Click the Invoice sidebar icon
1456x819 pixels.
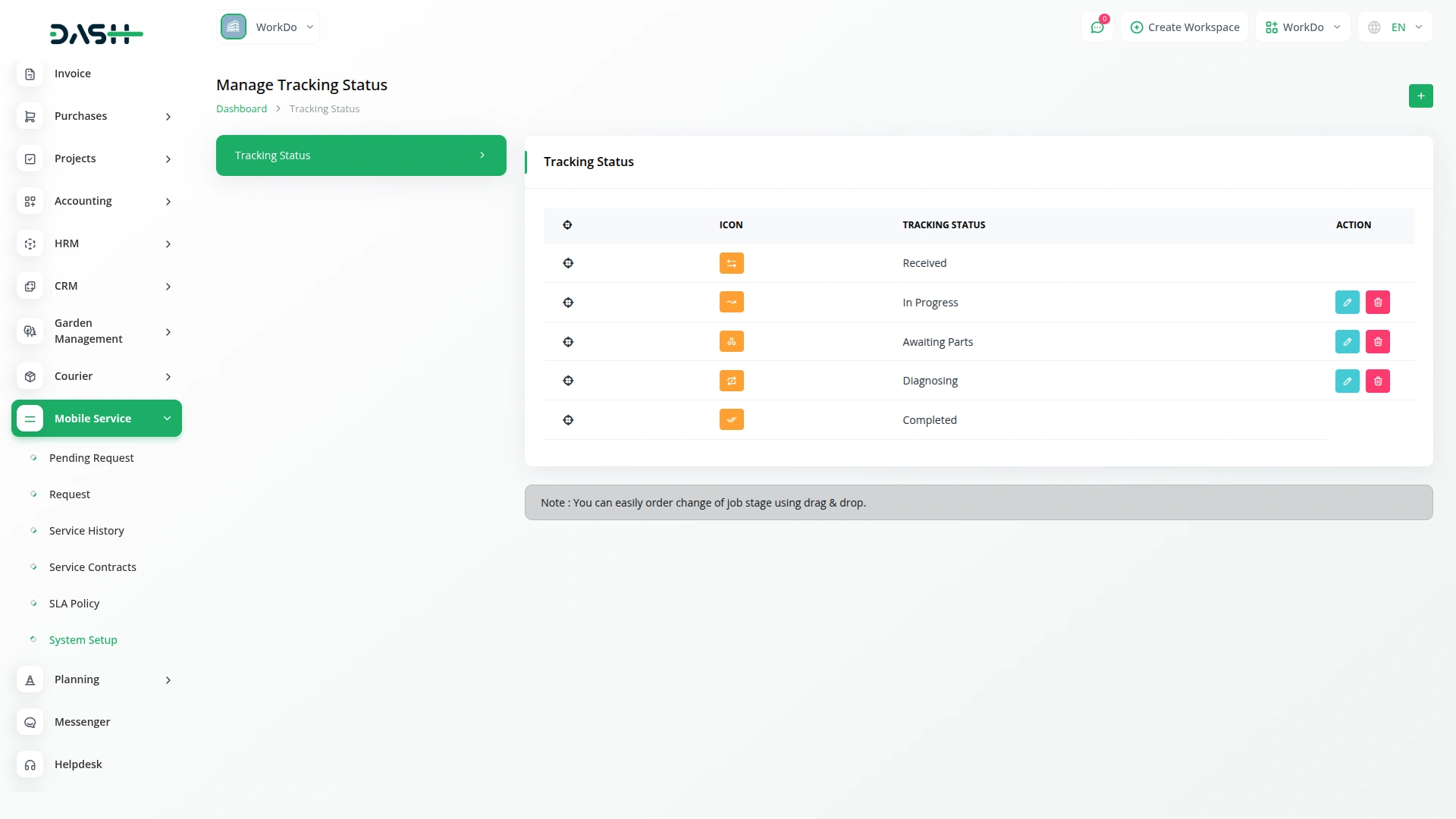point(30,74)
